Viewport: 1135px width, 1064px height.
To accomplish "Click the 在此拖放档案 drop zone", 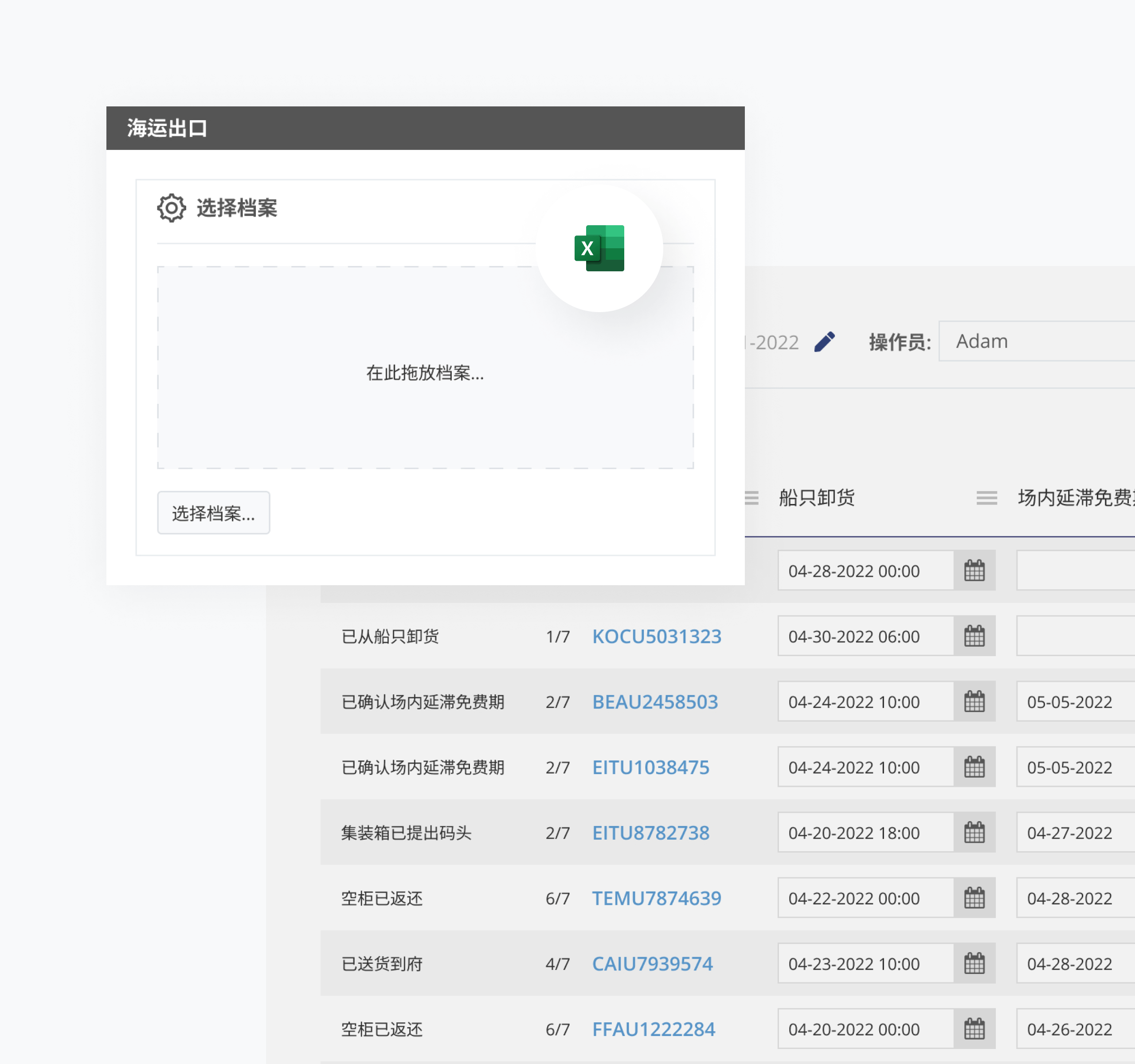I will pos(425,373).
